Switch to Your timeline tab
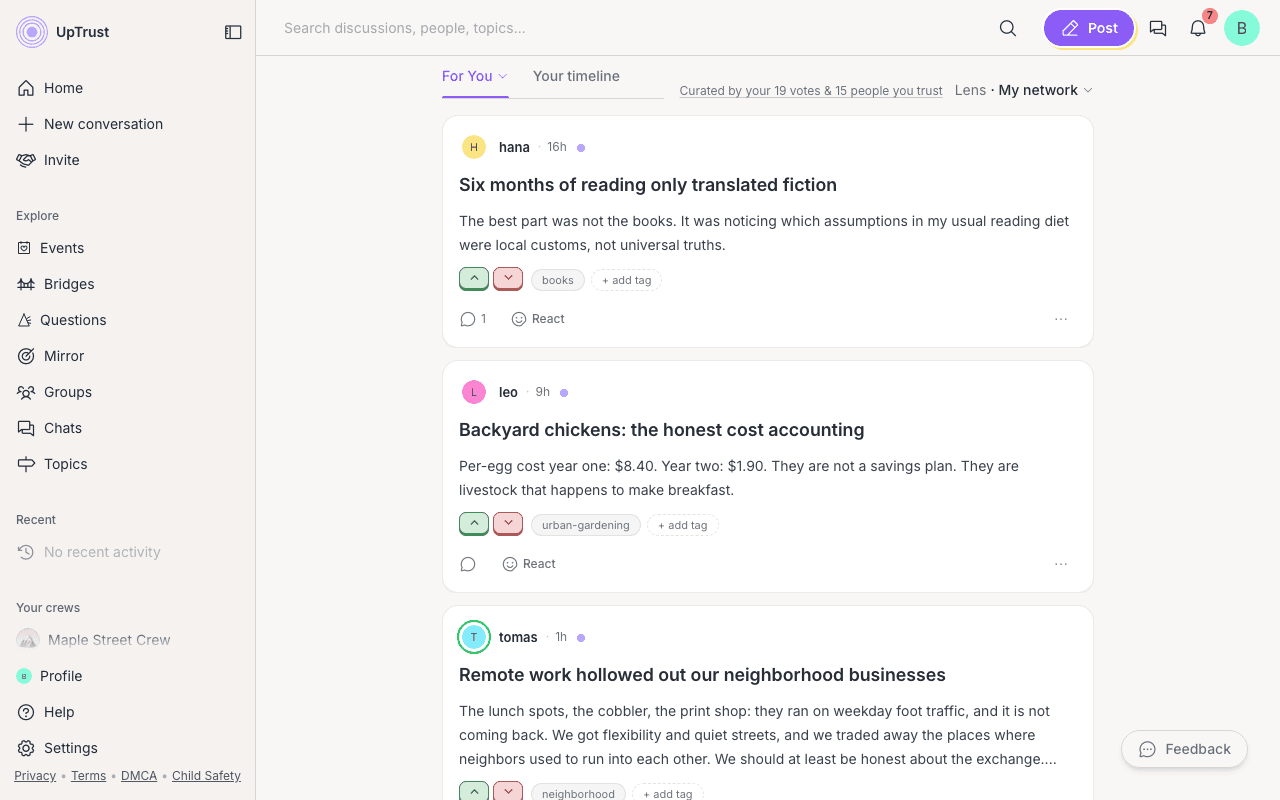Viewport: 1280px width, 800px height. [576, 76]
